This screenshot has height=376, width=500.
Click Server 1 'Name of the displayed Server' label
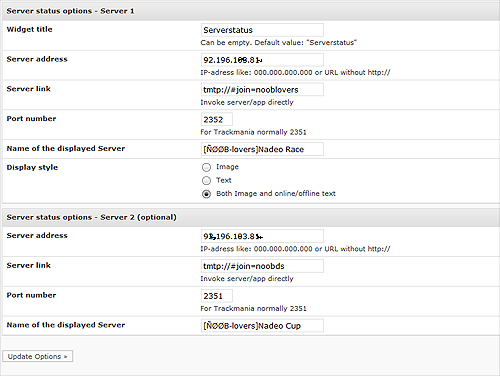(x=66, y=149)
